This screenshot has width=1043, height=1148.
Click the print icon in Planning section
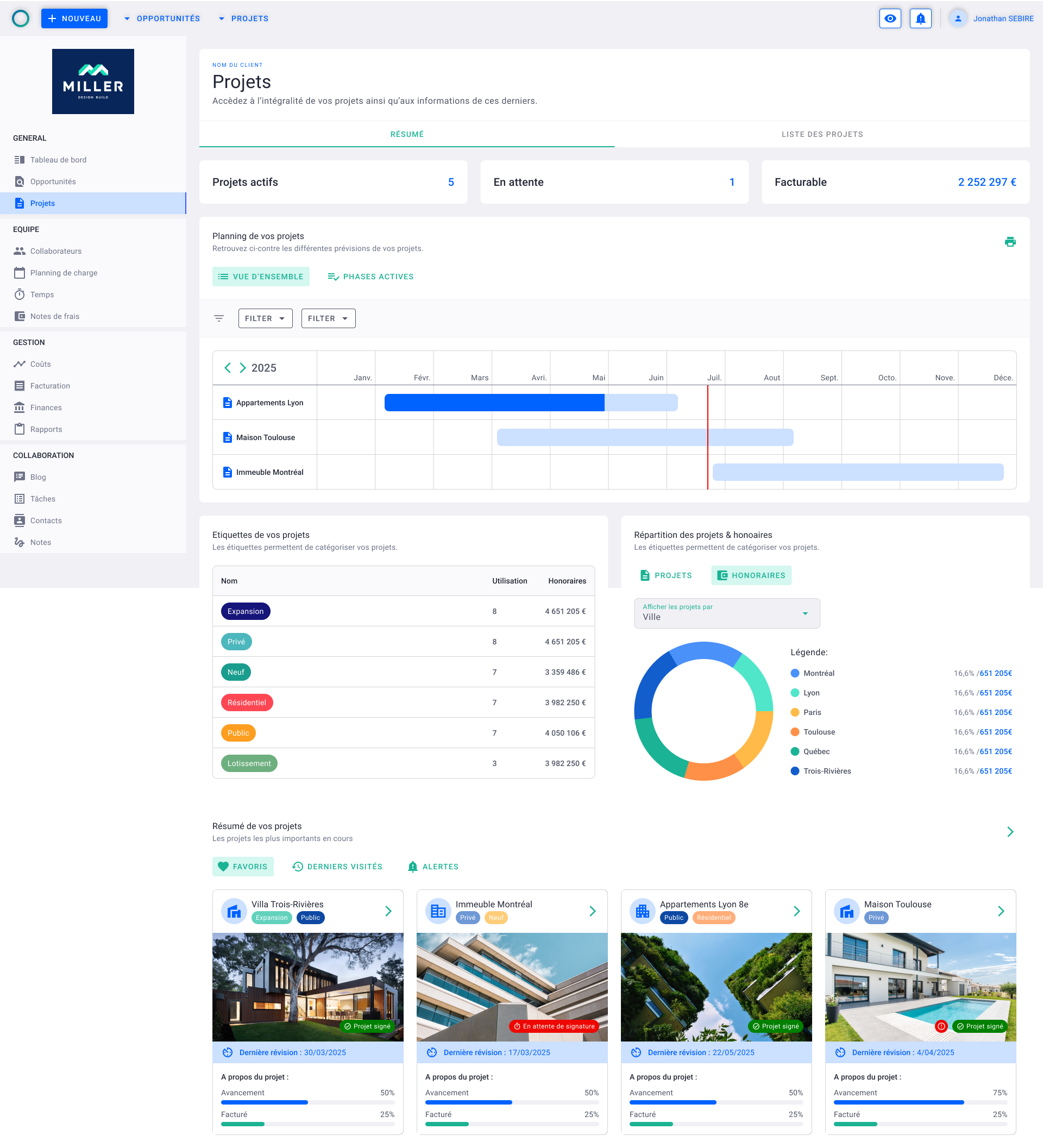(x=1010, y=242)
